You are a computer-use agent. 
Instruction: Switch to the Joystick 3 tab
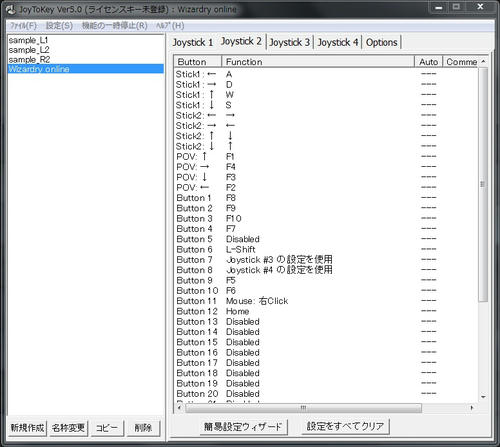[290, 43]
